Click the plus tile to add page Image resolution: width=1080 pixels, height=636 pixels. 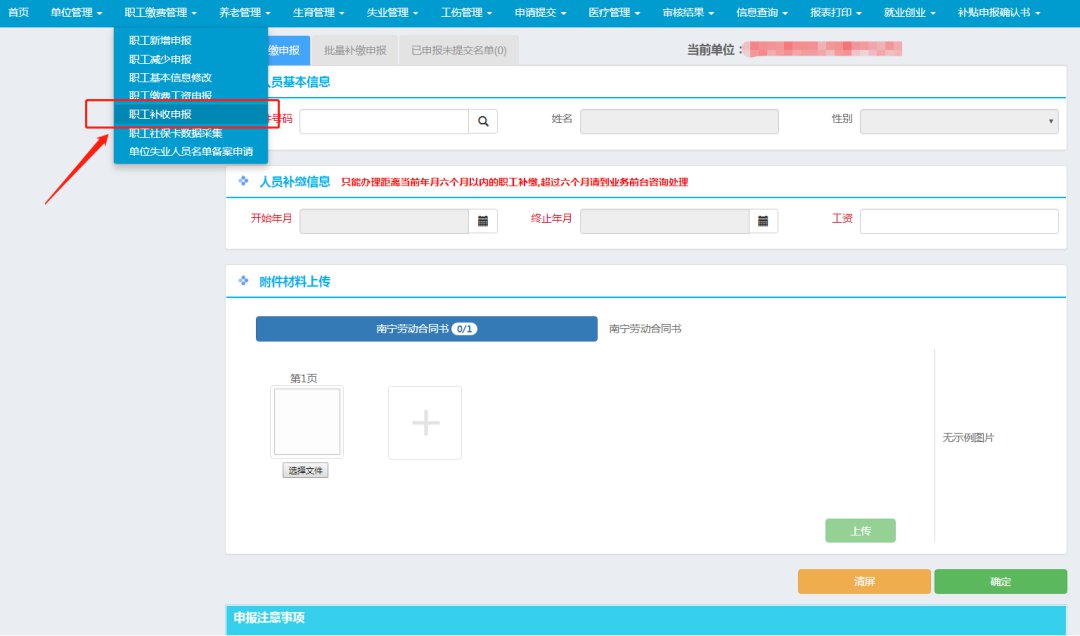(x=425, y=423)
